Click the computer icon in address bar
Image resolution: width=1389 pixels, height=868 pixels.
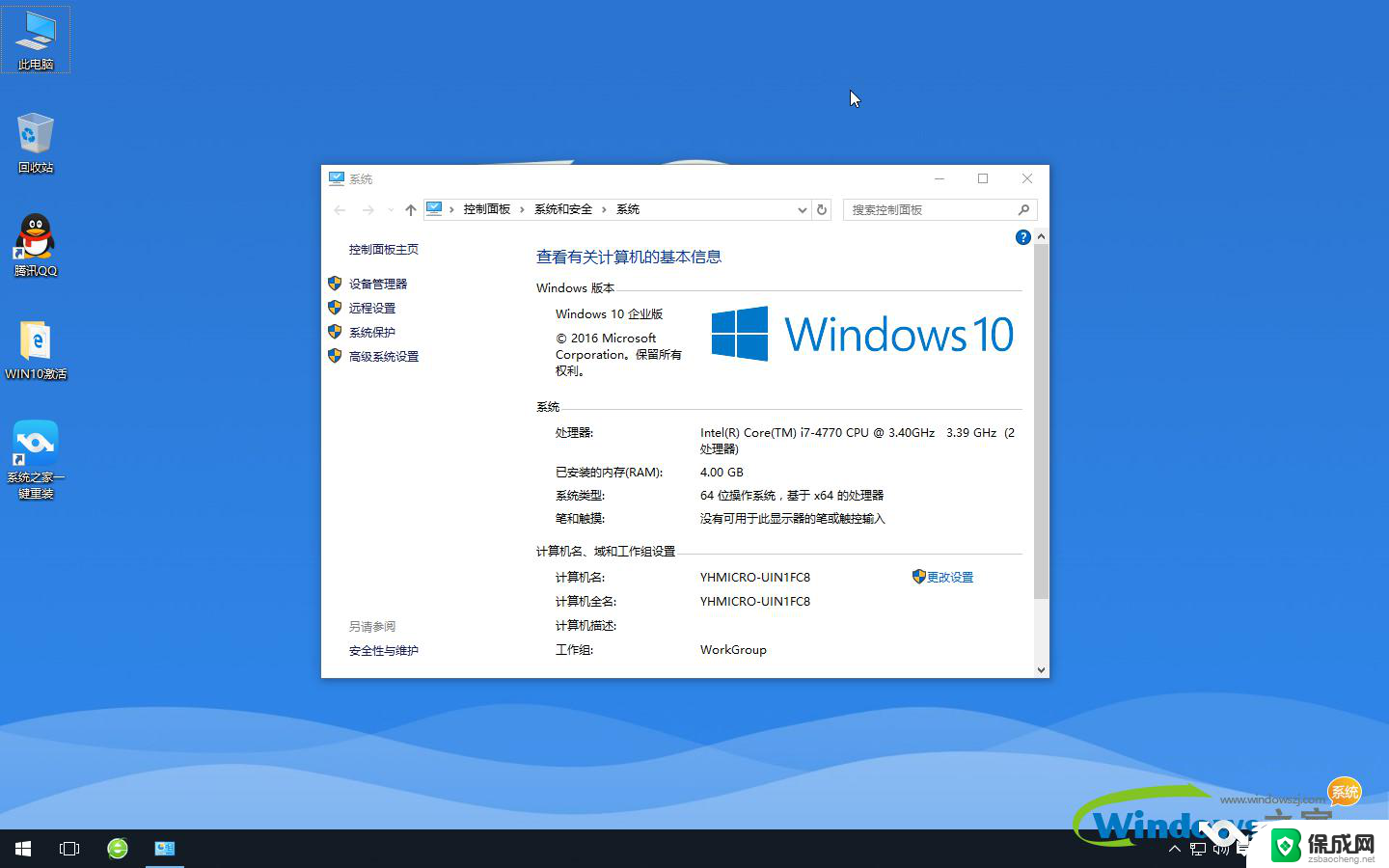click(x=434, y=208)
